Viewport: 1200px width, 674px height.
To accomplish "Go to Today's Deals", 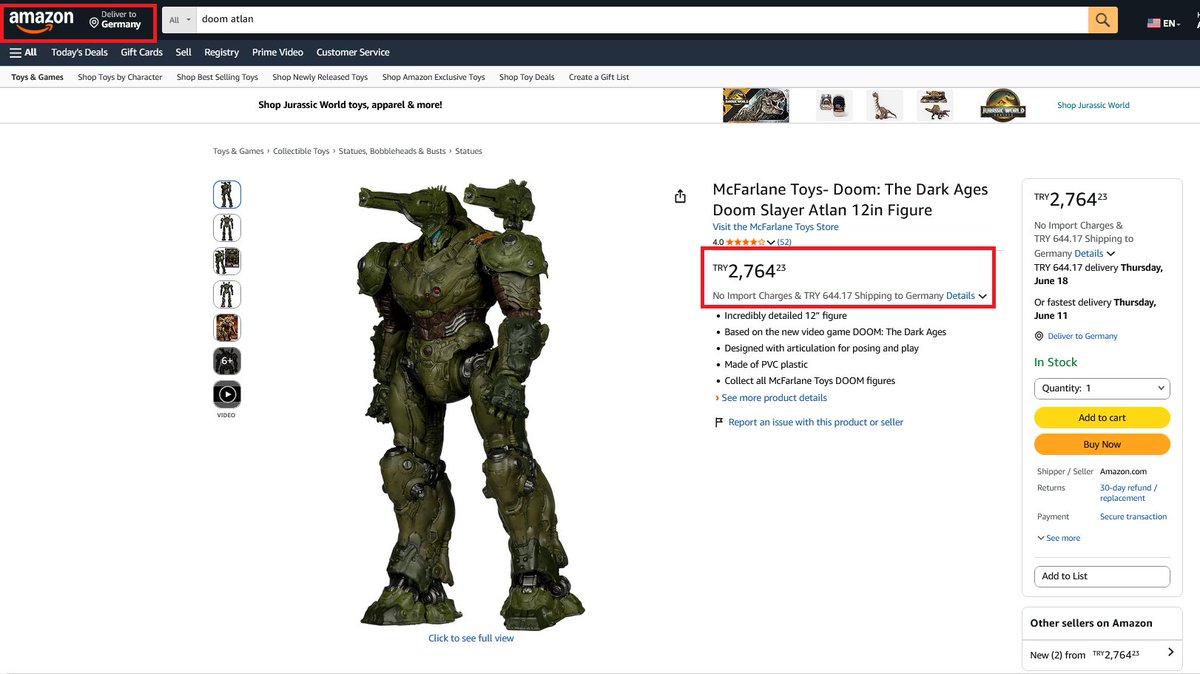I will coord(80,52).
